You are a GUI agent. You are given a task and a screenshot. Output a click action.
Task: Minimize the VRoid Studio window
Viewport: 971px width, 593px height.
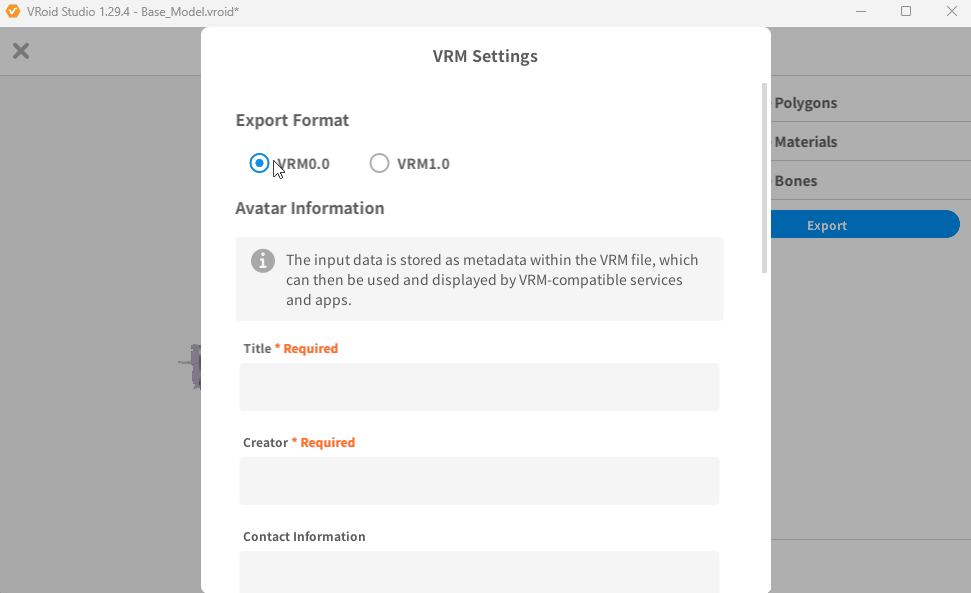coord(861,11)
